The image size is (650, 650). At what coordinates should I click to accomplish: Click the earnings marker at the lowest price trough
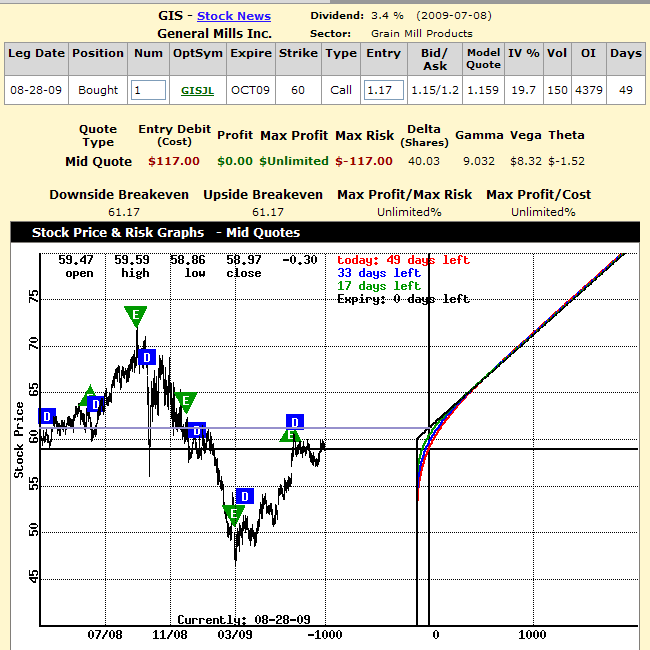(x=233, y=515)
